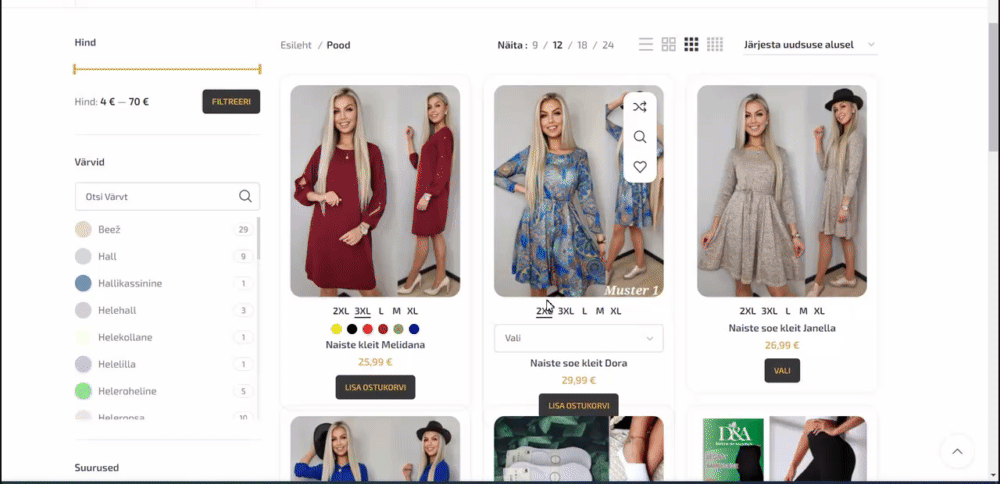The width and height of the screenshot is (1000, 484).
Task: Add Dora dress to wishlist heart
Action: 640,167
